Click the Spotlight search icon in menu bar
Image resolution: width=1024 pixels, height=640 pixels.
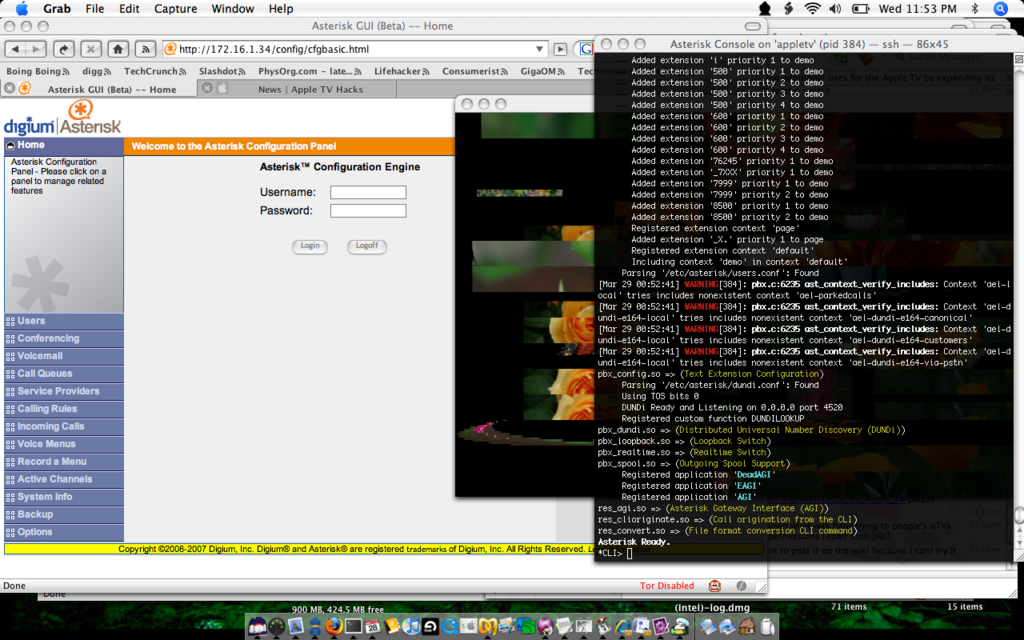click(999, 9)
